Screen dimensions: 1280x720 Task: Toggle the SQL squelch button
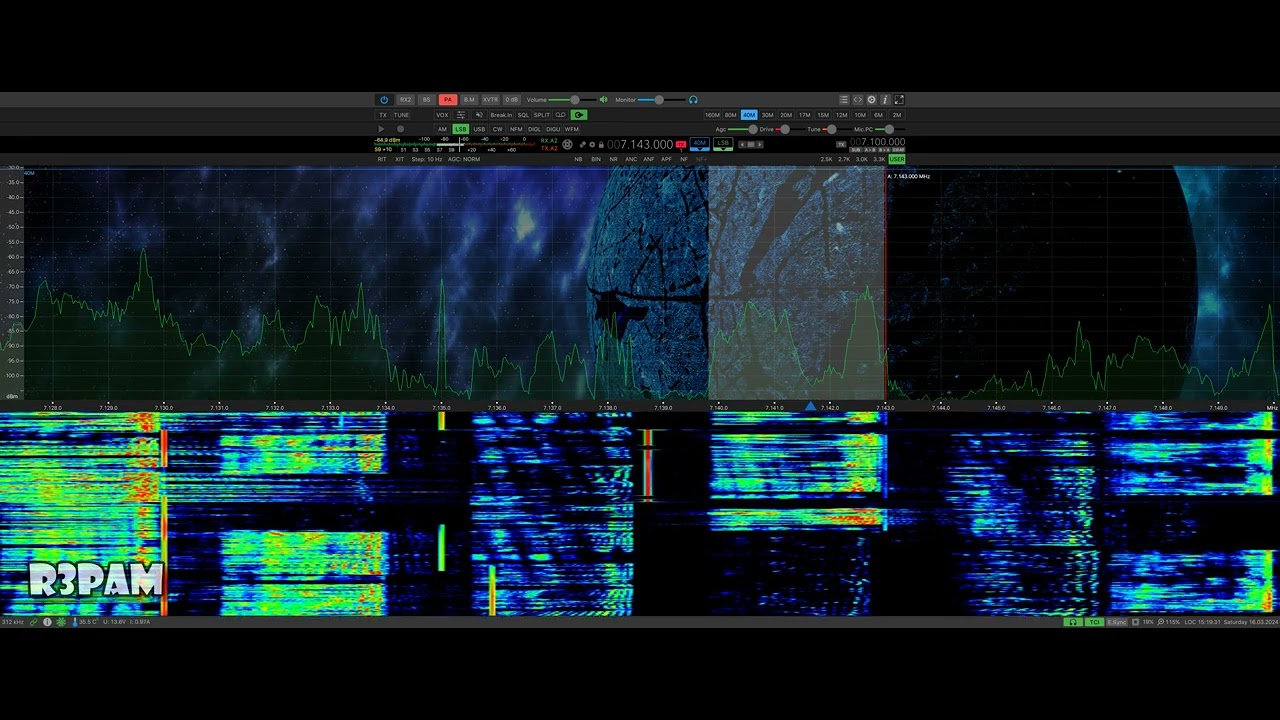click(523, 115)
